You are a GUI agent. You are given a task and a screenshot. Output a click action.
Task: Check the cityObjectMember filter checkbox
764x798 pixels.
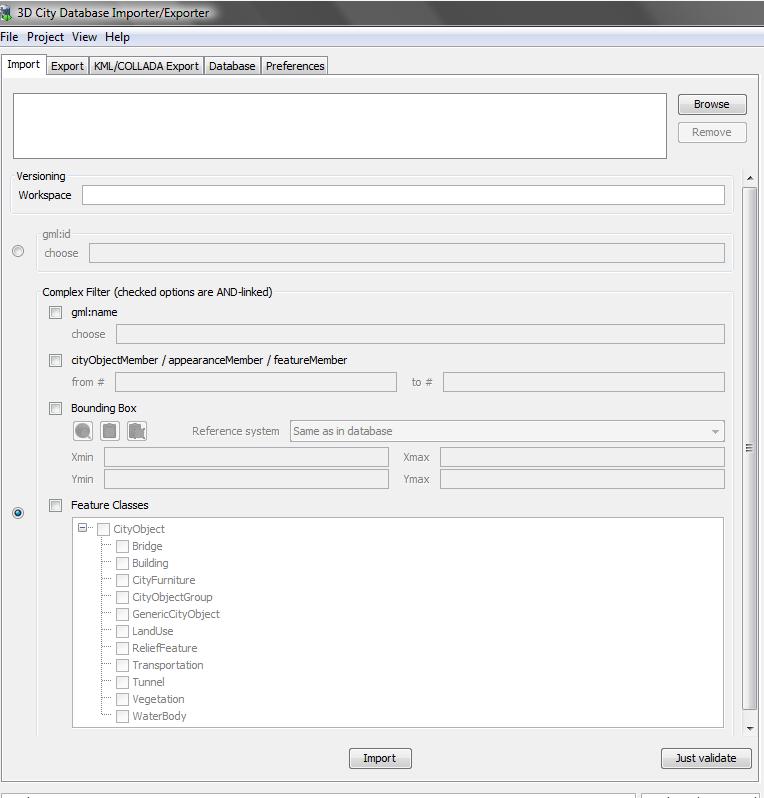55,360
